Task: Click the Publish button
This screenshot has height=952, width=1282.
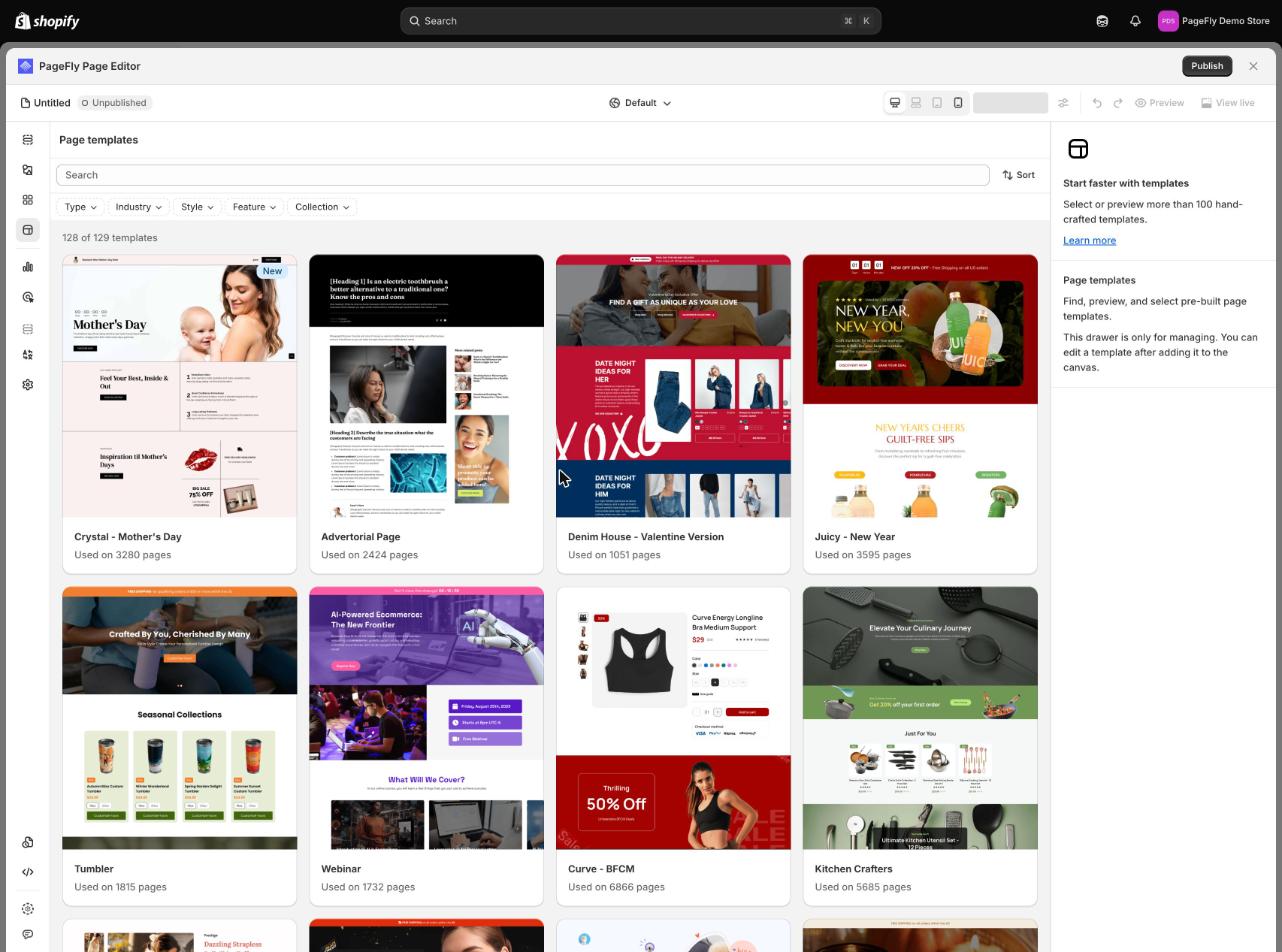Action: (1207, 66)
